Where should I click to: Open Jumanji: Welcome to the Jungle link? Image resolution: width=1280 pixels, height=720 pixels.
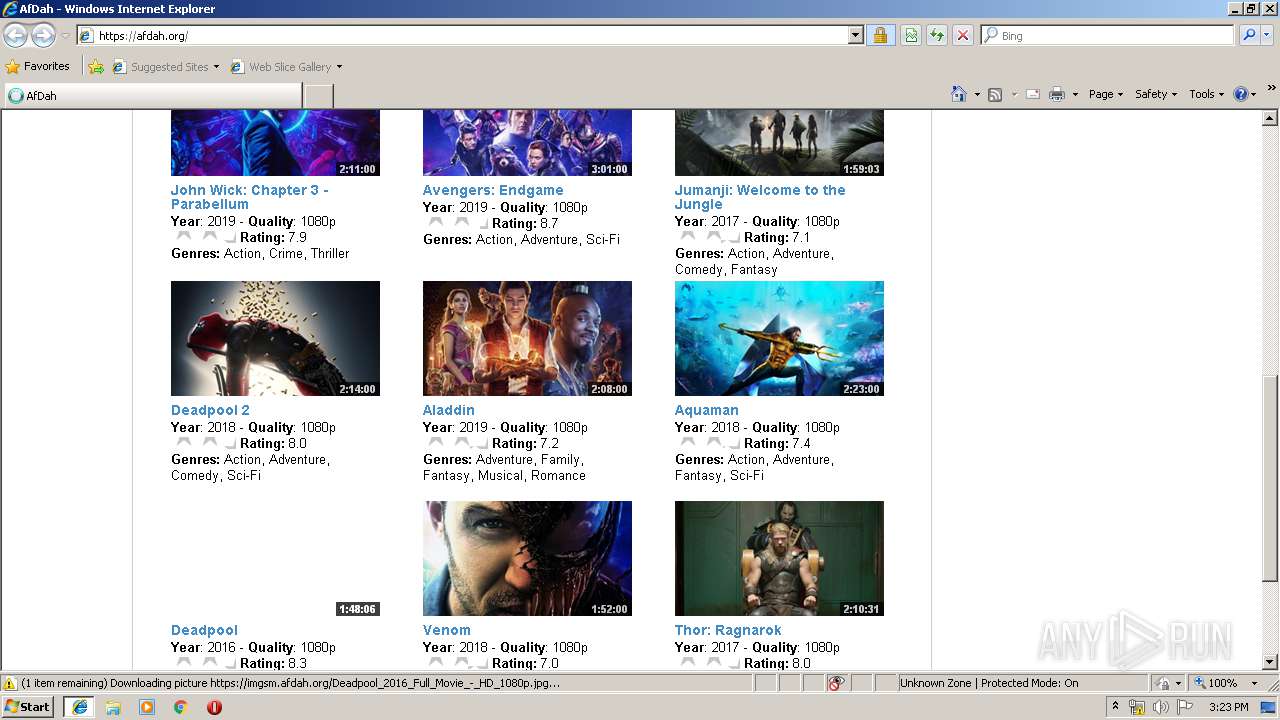(760, 197)
